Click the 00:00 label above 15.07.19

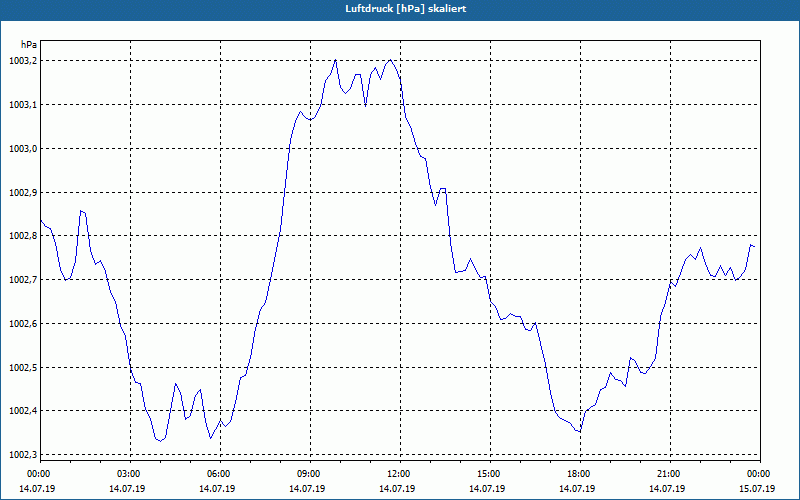760,474
